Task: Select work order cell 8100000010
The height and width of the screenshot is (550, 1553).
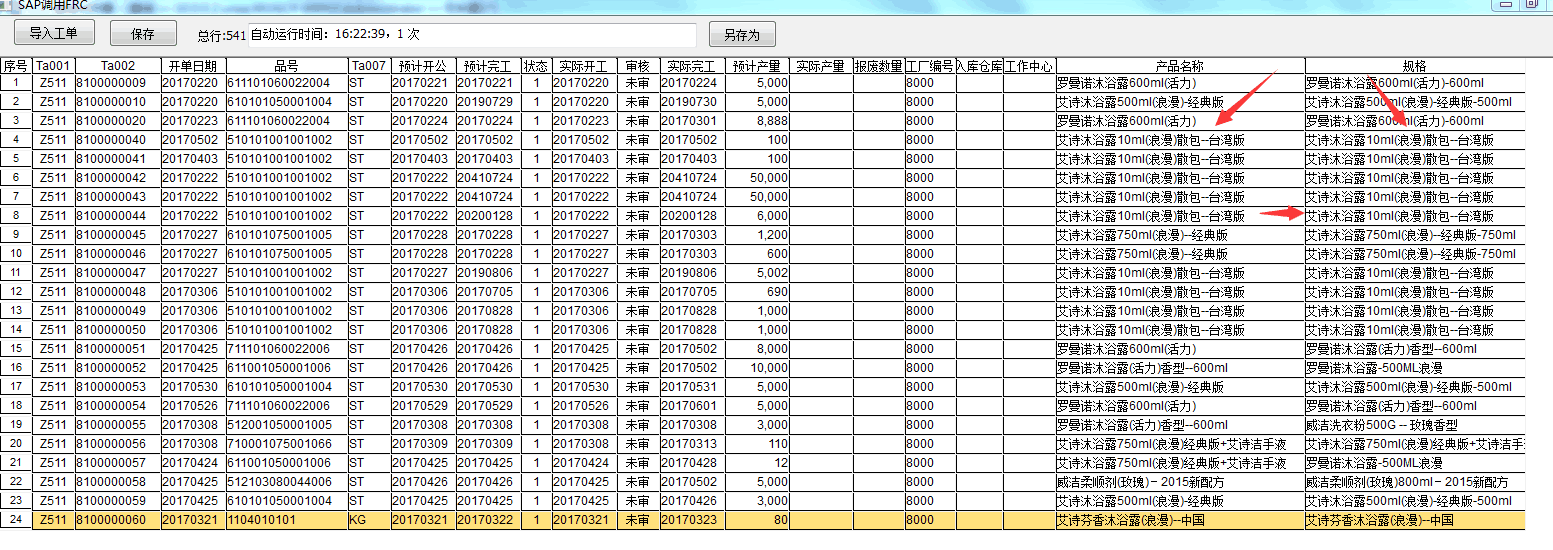Action: pyautogui.click(x=118, y=102)
